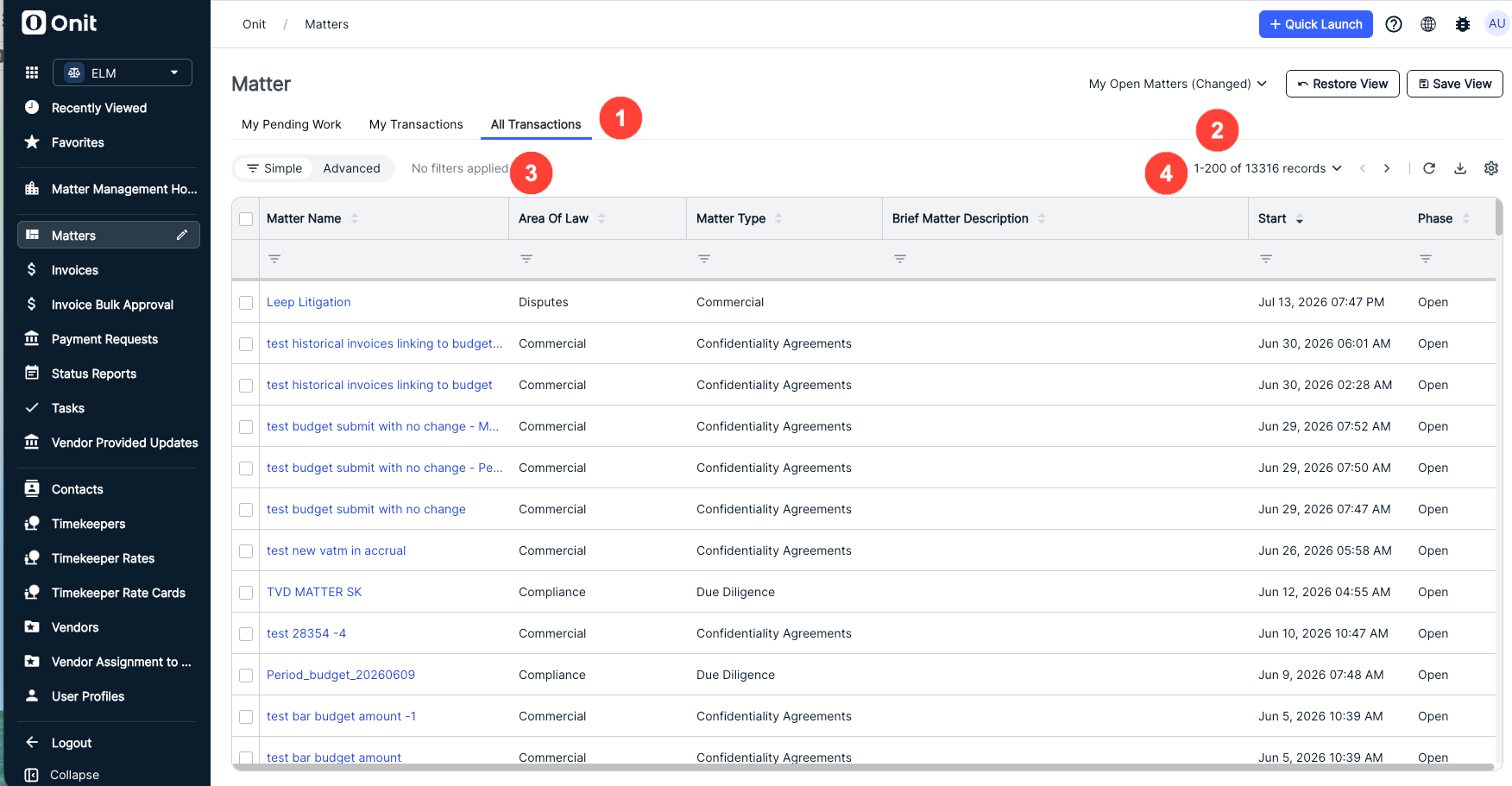Select the All Transactions tab

[x=536, y=124]
